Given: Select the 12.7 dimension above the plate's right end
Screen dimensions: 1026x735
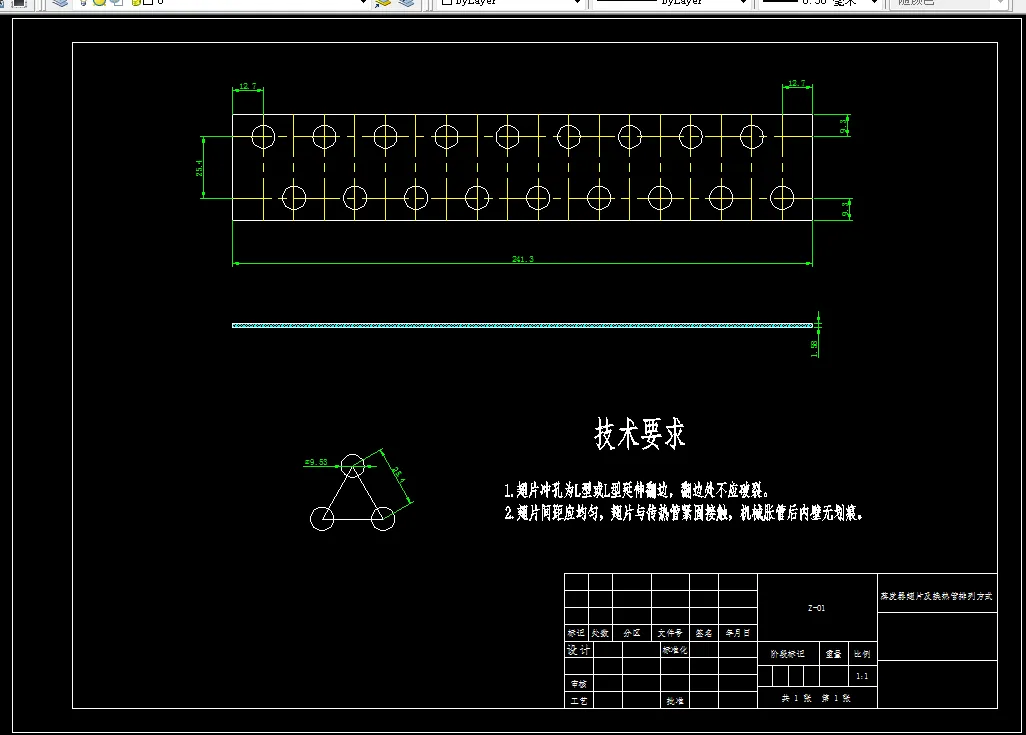Looking at the screenshot, I should click(x=796, y=83).
